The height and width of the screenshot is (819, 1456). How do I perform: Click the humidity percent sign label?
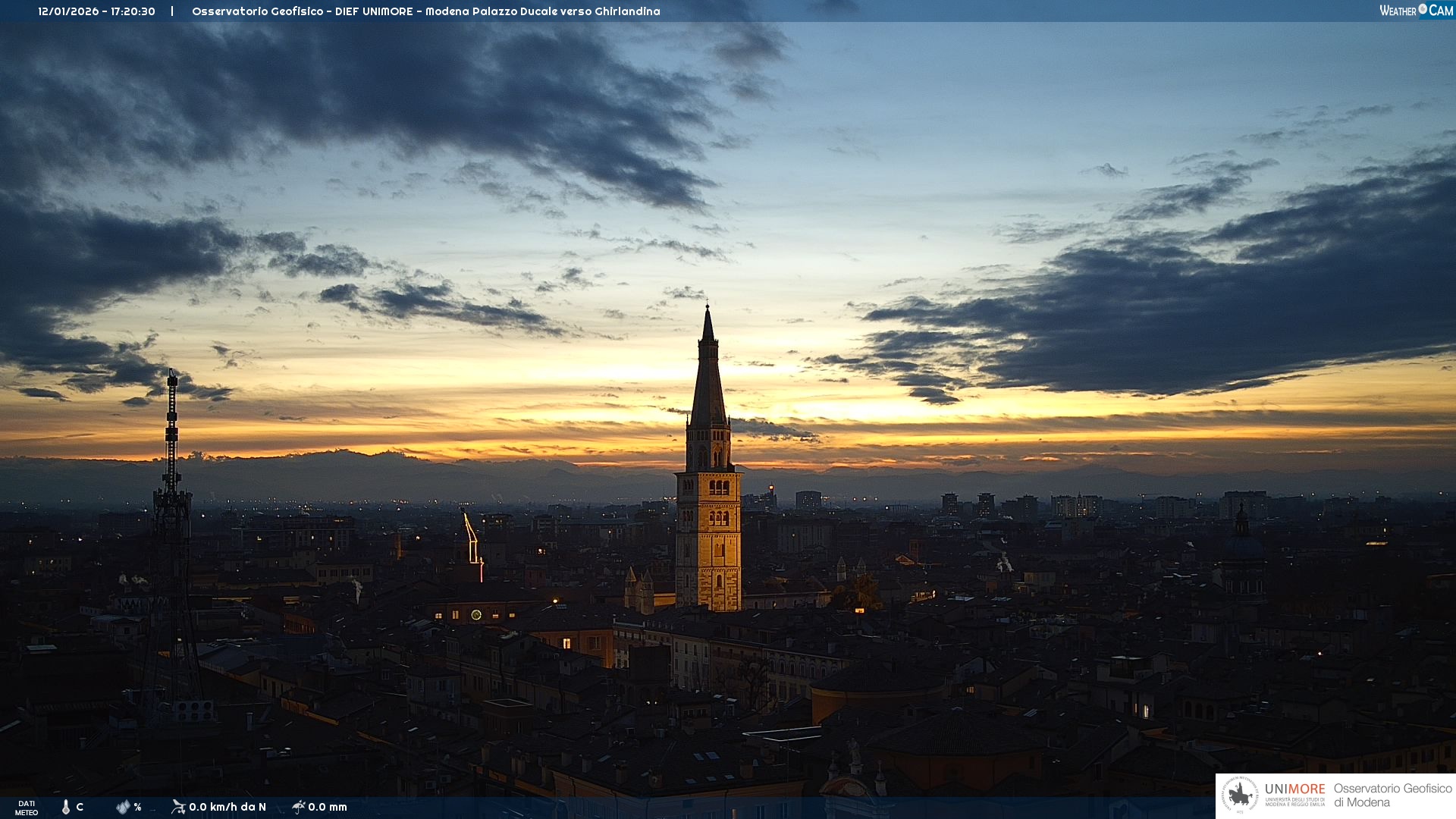pos(137,807)
